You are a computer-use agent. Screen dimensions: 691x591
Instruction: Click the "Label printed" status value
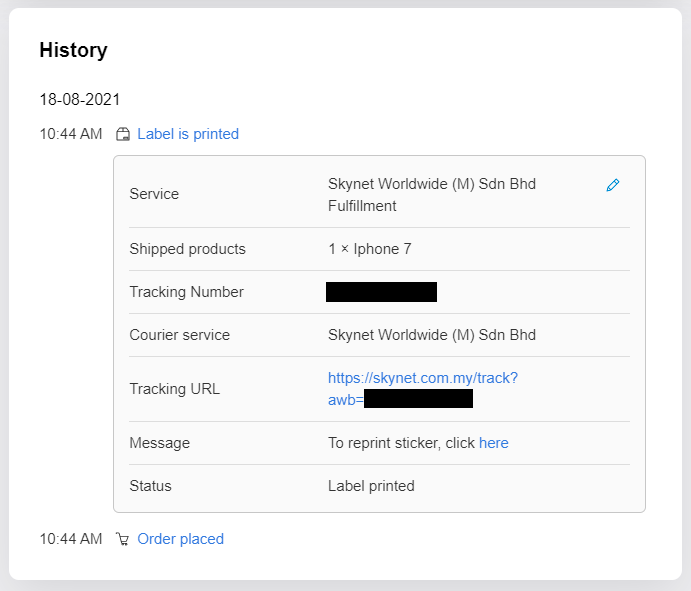(x=371, y=486)
